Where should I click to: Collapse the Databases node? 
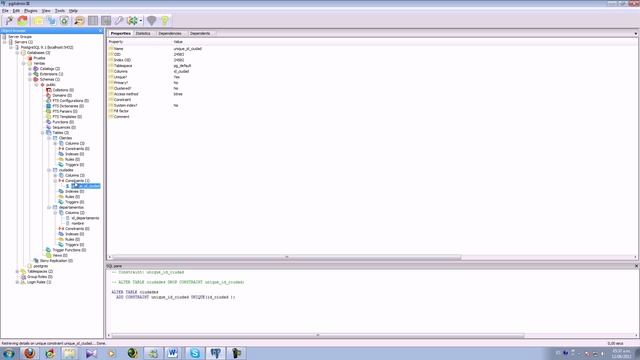point(18,53)
